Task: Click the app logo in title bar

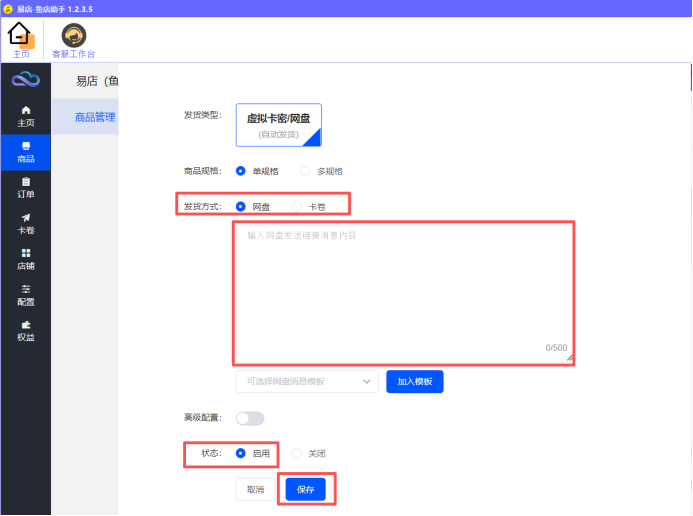Action: [8, 9]
